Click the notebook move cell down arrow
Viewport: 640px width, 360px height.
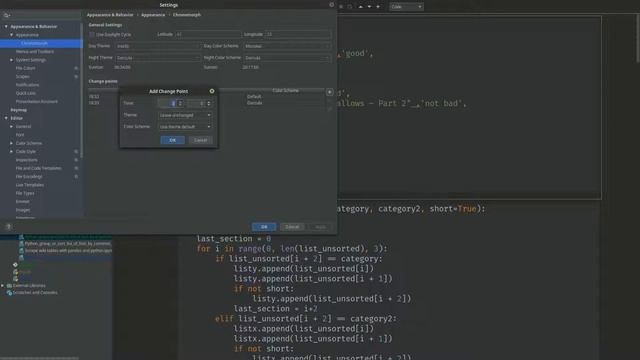click(369, 7)
